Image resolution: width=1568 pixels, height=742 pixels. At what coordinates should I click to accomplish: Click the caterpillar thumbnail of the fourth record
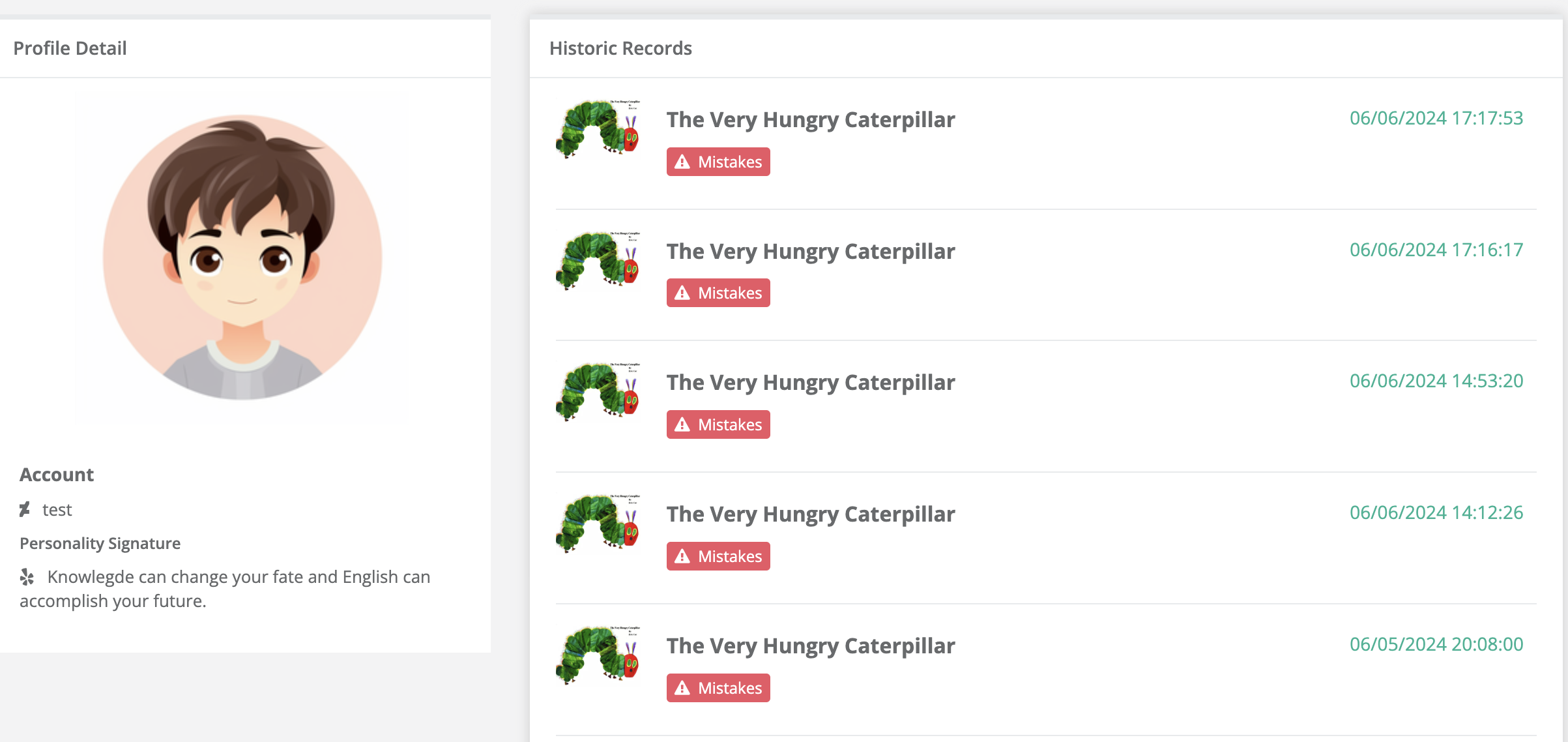point(598,524)
